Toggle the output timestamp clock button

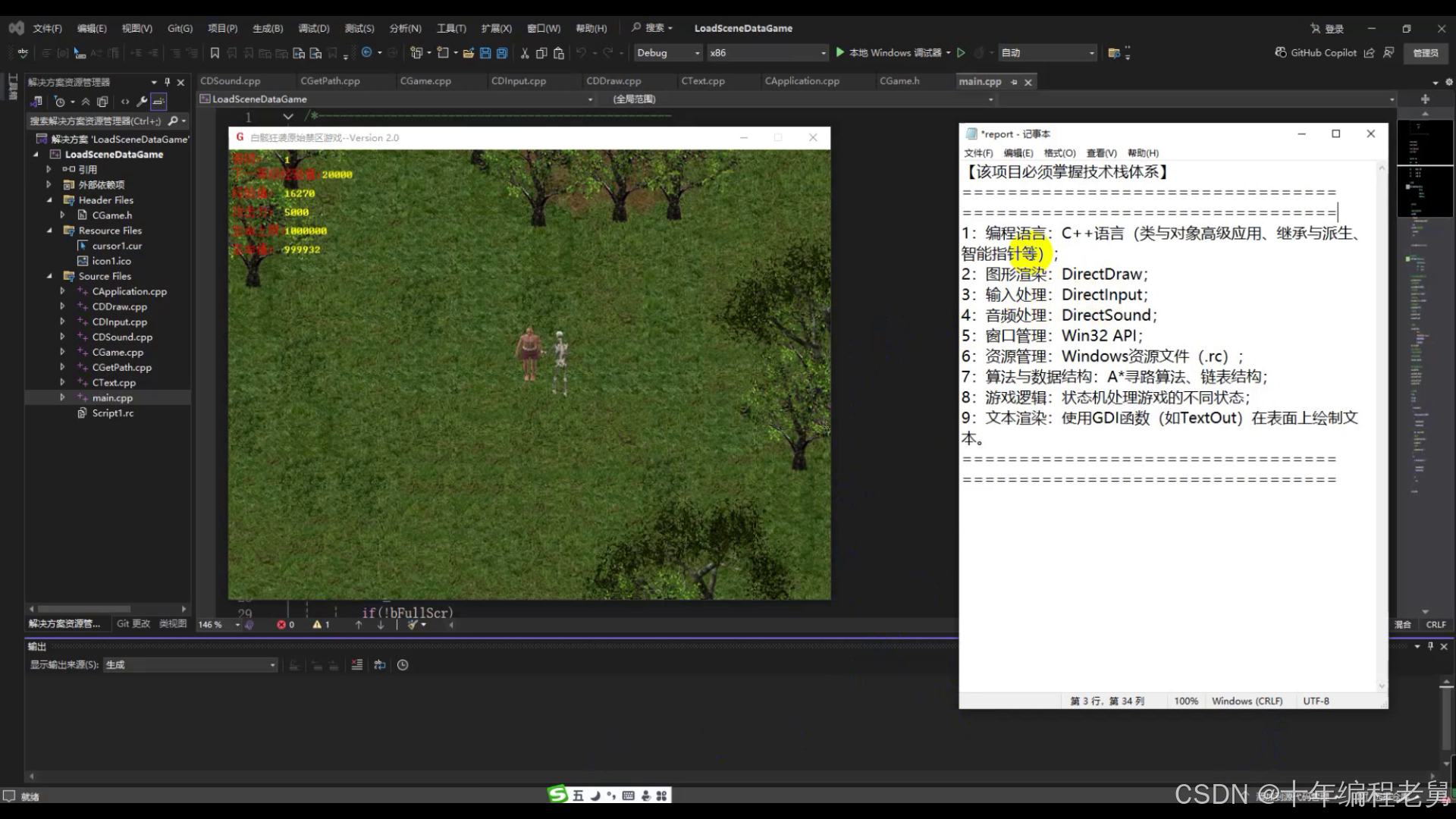(x=403, y=665)
